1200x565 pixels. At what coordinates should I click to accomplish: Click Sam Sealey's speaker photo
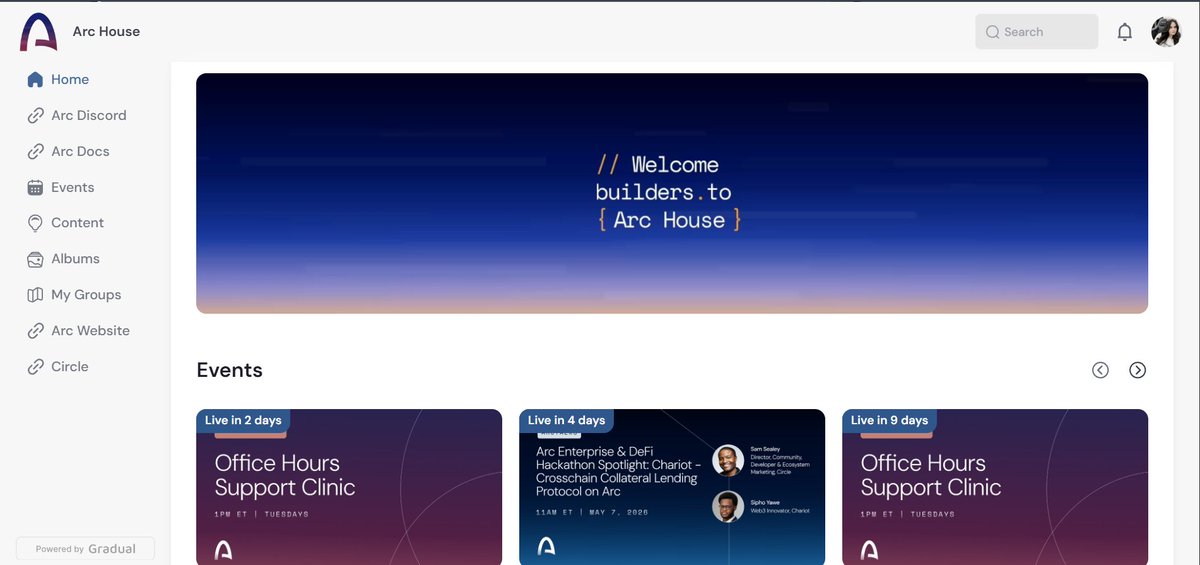[728, 461]
